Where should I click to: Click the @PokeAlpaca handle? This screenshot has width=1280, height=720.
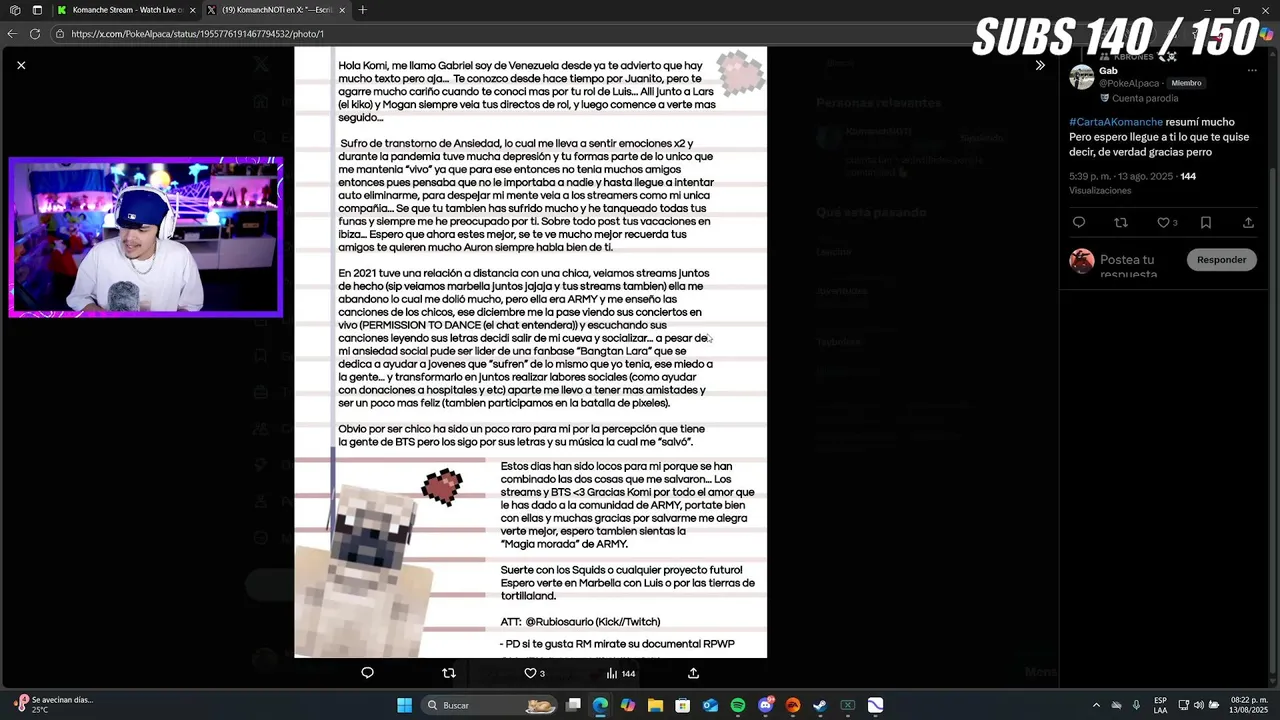(1129, 84)
